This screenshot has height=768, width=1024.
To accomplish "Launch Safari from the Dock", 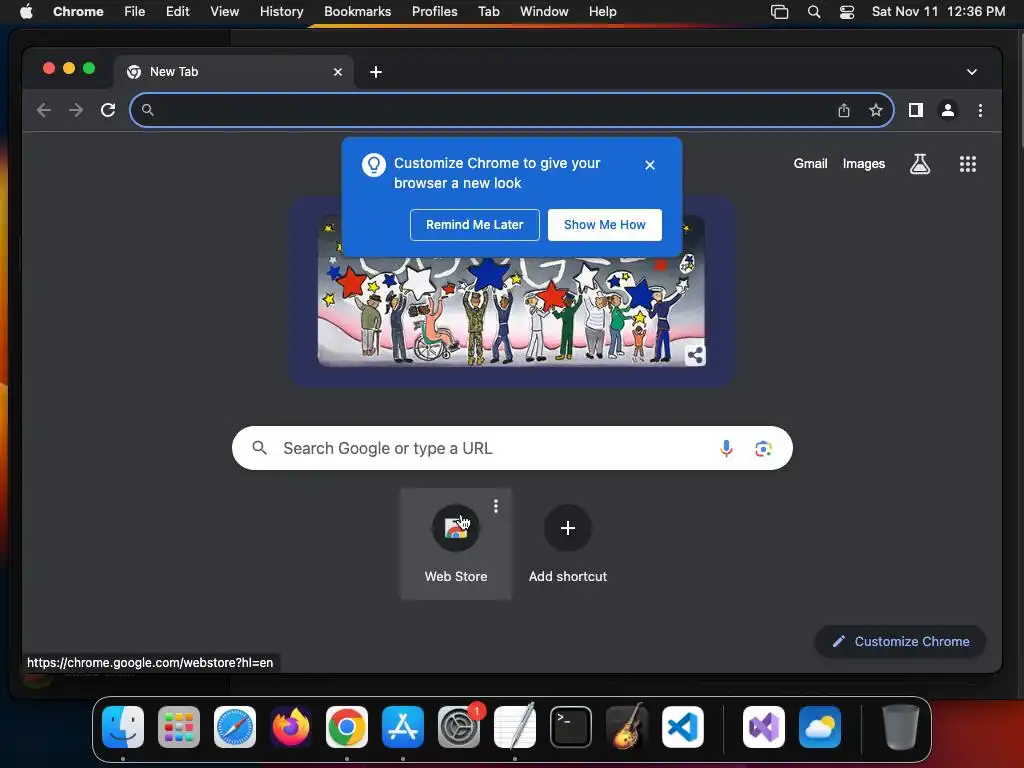I will (x=235, y=727).
